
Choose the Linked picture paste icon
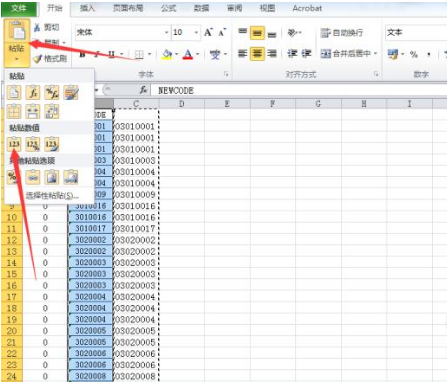[x=71, y=177]
